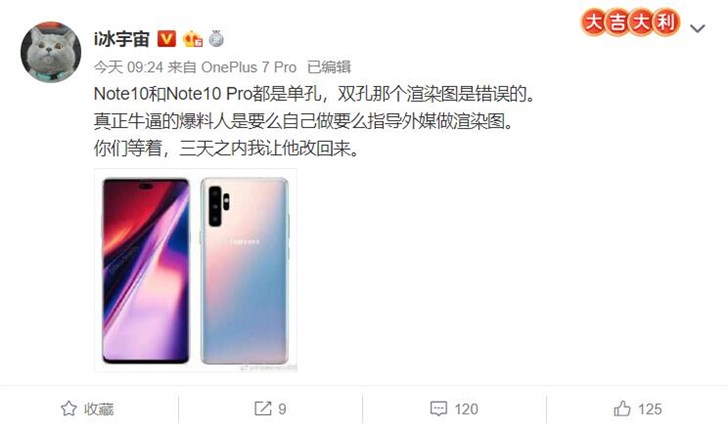Click the orange V verified badge
The width and height of the screenshot is (728, 428).
coord(167,39)
